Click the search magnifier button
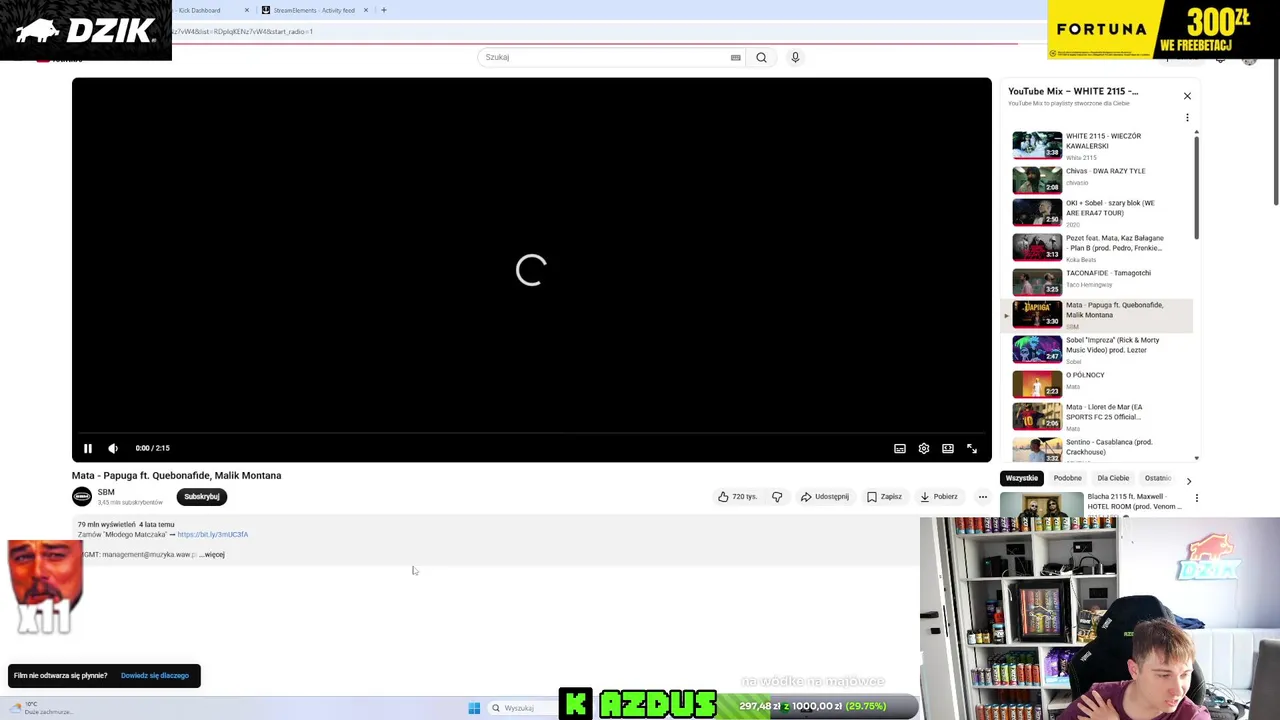The height and width of the screenshot is (720, 1280). [761, 57]
